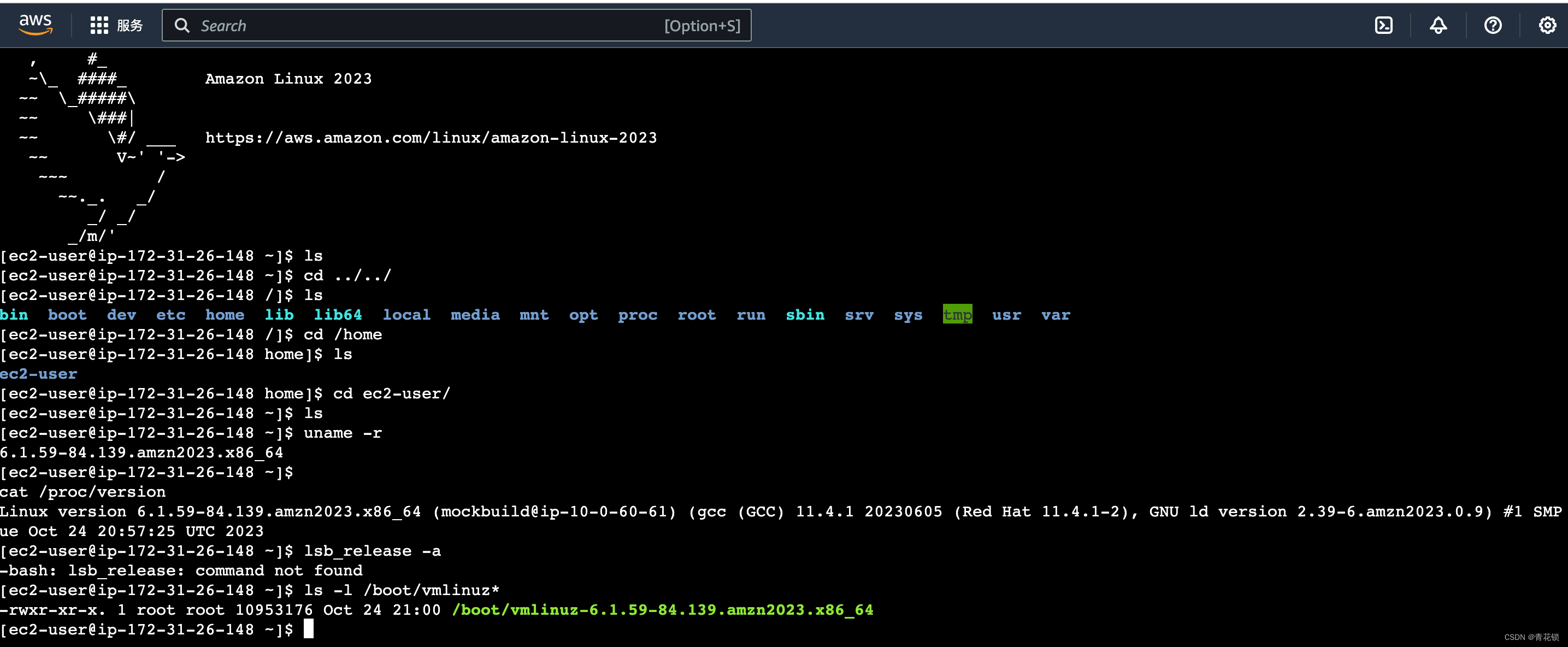Click the kernel version '6.1.59-84.139.amzn2023.x86_64' output line
This screenshot has width=1568, height=647.
(x=142, y=452)
